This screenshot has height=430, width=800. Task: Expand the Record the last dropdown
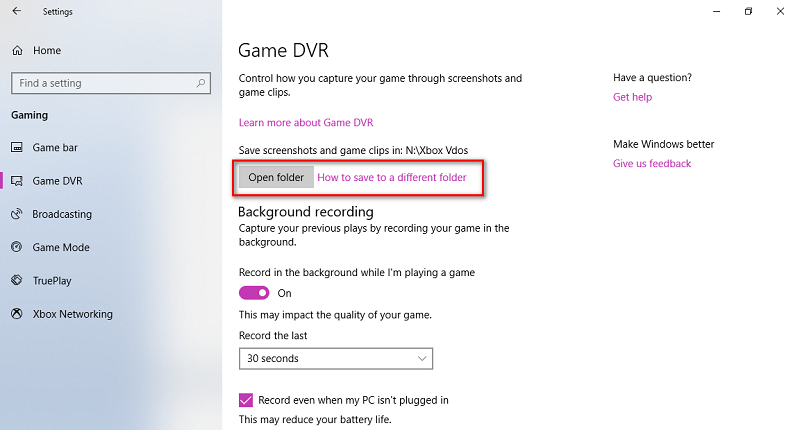coord(336,359)
